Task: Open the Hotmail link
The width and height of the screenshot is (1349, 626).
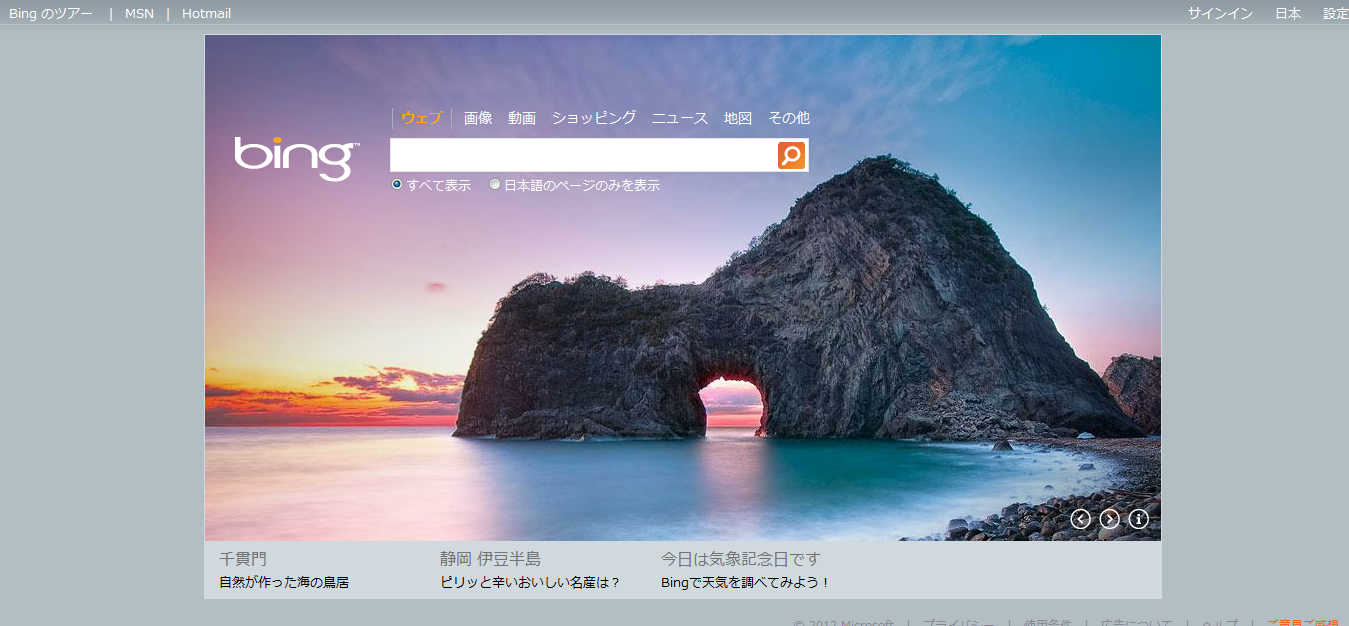Action: 206,13
